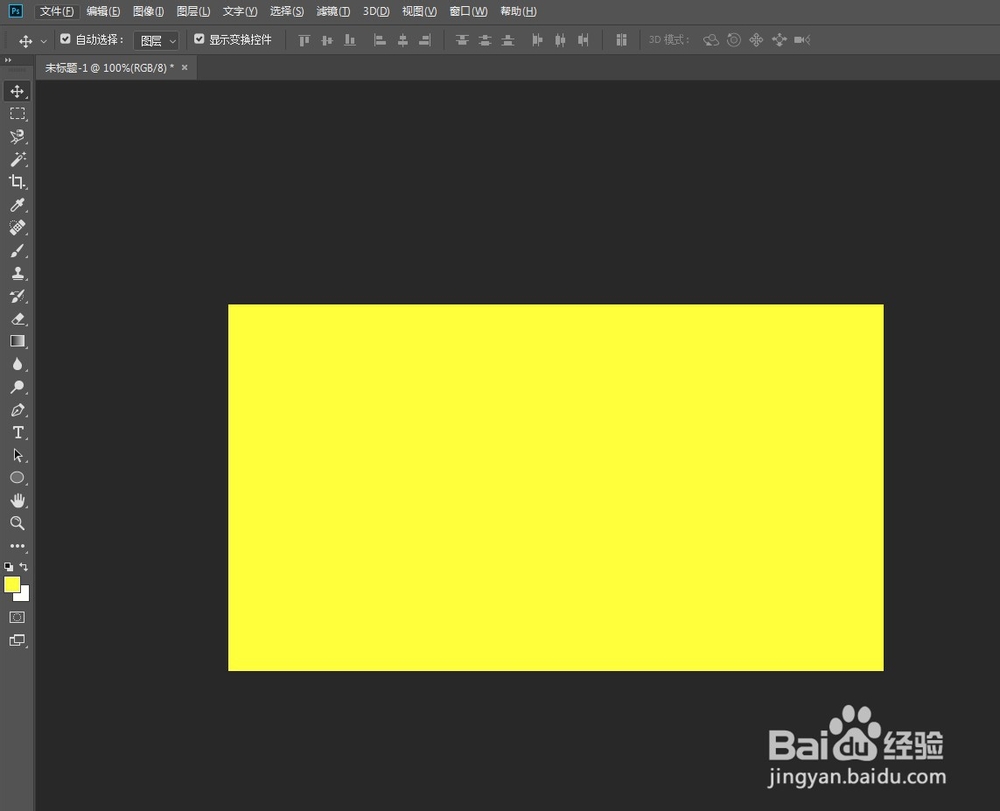Select the Dodge tool
Image resolution: width=1000 pixels, height=811 pixels.
(x=17, y=387)
